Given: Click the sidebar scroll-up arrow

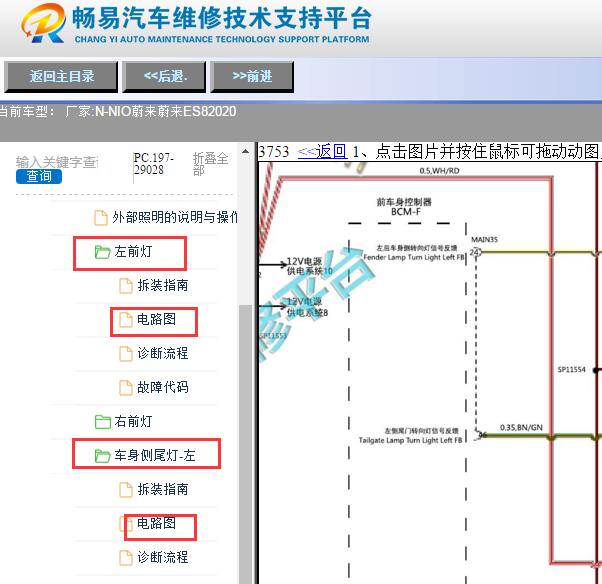Looking at the screenshot, I should (245, 151).
